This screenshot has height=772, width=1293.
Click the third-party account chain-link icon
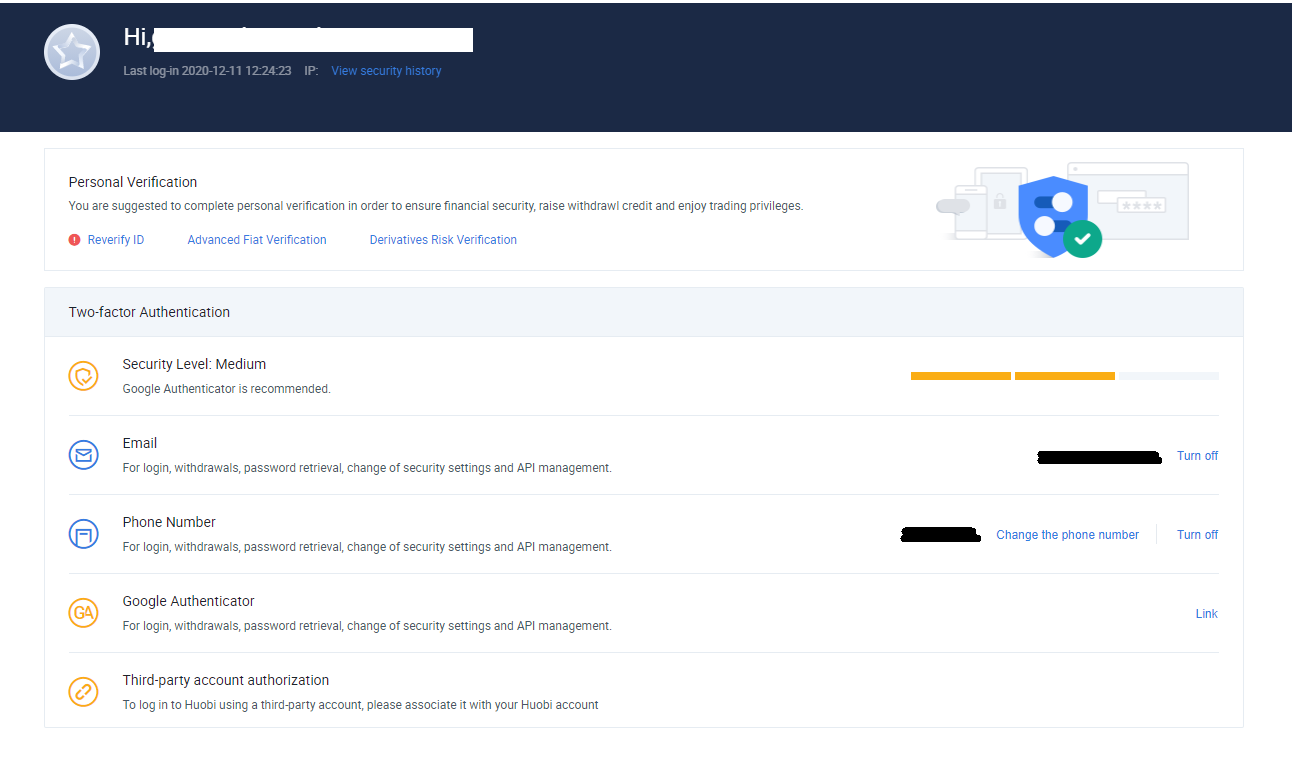84,692
